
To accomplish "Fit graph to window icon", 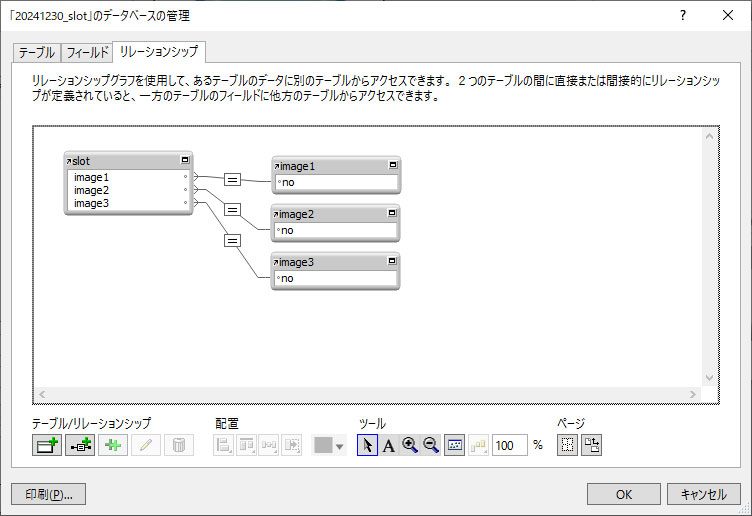I will coord(454,445).
